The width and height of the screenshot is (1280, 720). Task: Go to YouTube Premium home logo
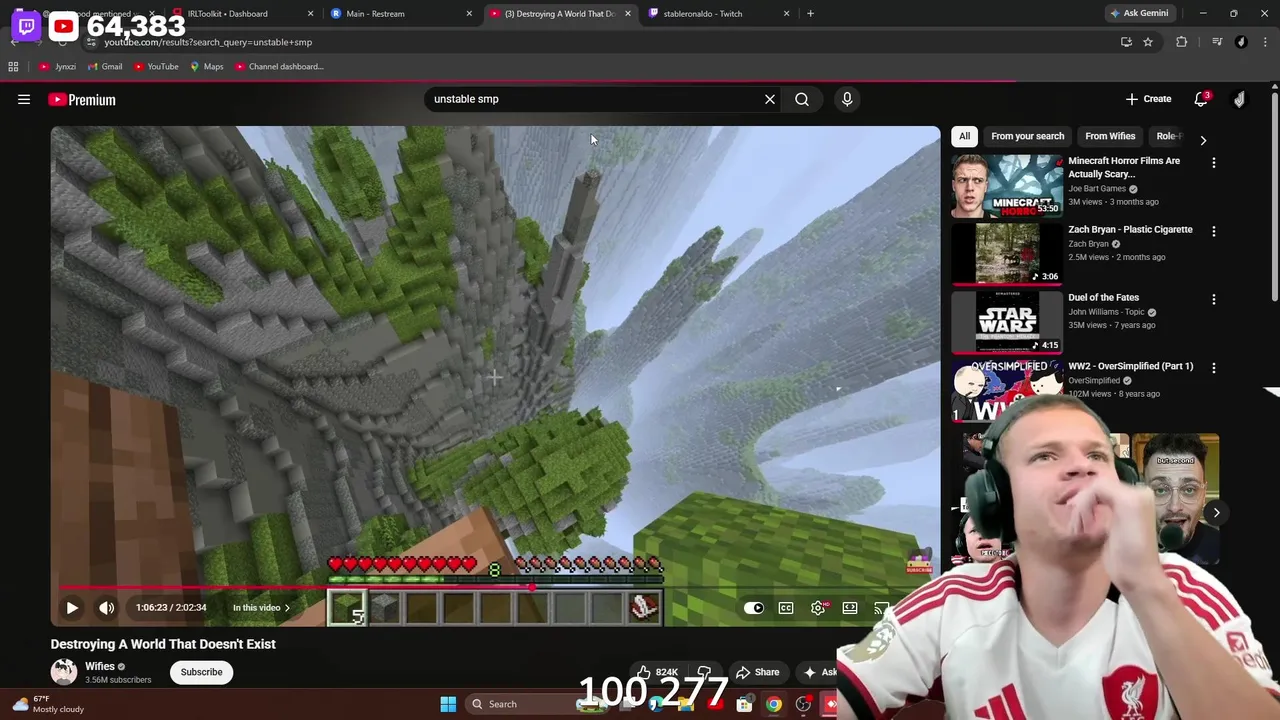point(82,100)
